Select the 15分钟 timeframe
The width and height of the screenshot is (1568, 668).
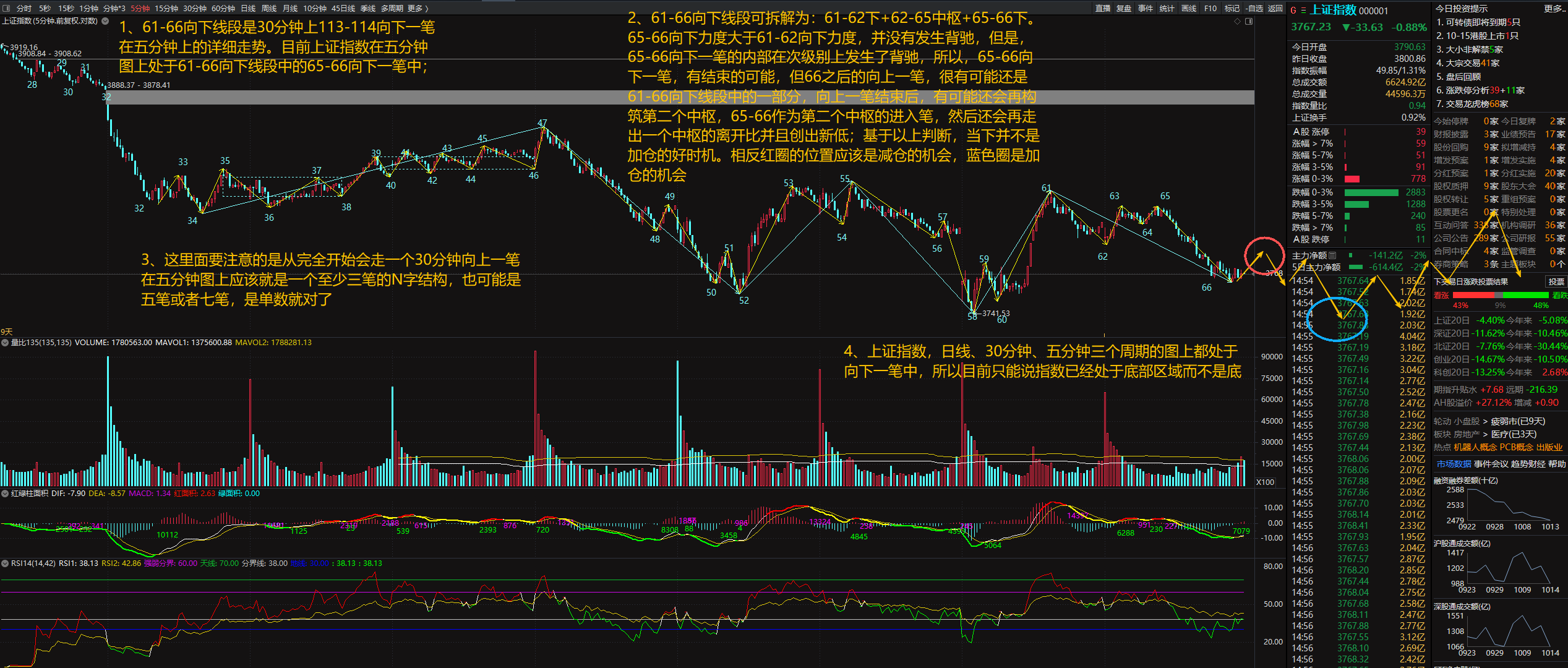[166, 9]
